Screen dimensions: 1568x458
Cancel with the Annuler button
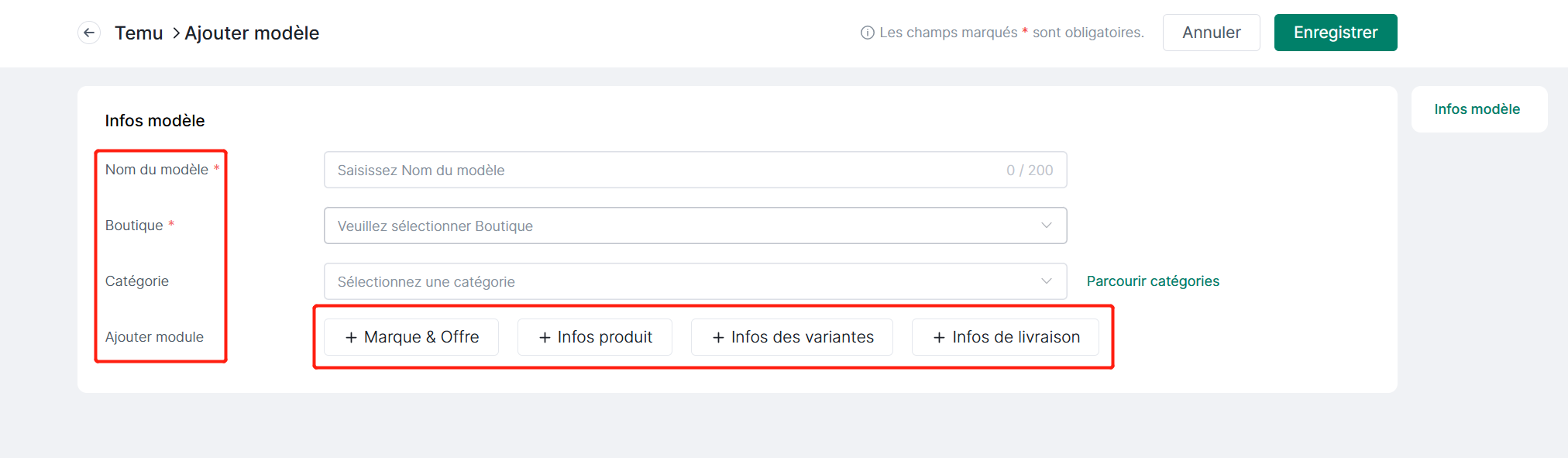pyautogui.click(x=1211, y=33)
